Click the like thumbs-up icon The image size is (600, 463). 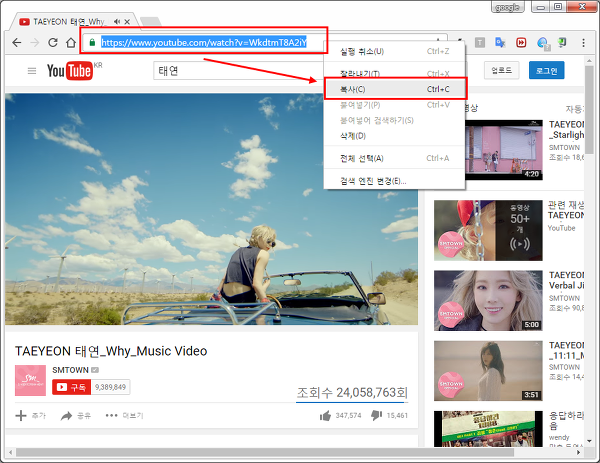(325, 416)
